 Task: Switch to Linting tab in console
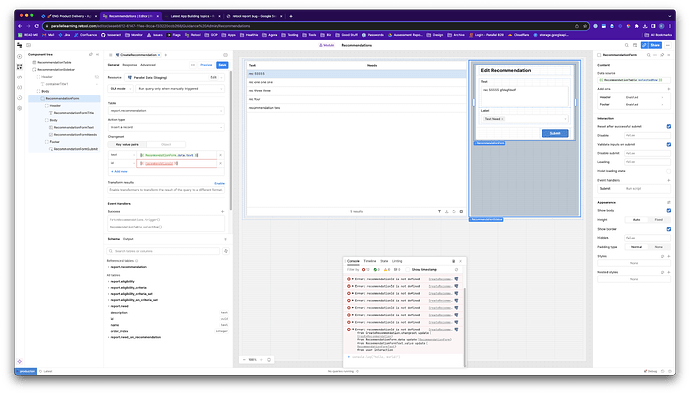click(x=397, y=261)
